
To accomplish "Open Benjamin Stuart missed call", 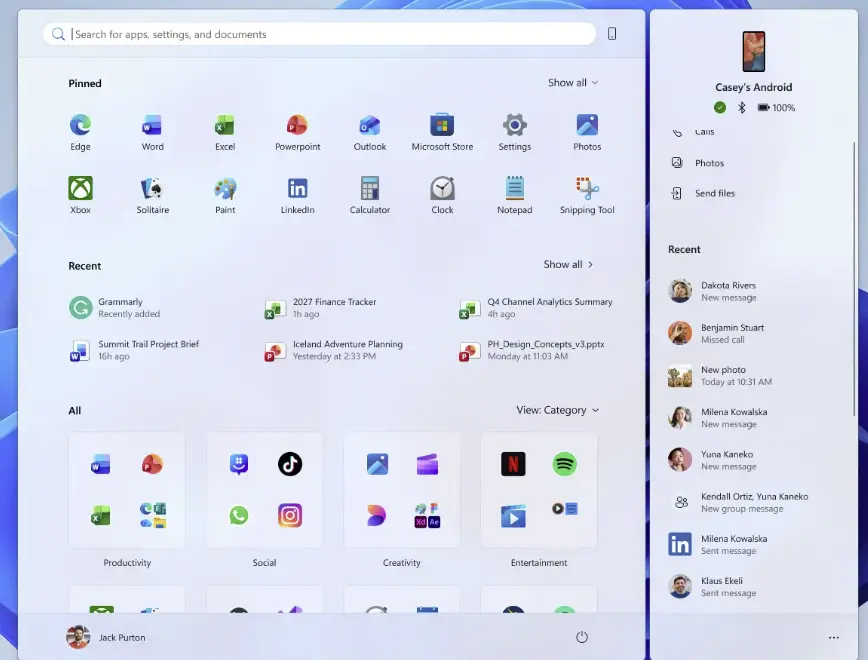I will 716,333.
